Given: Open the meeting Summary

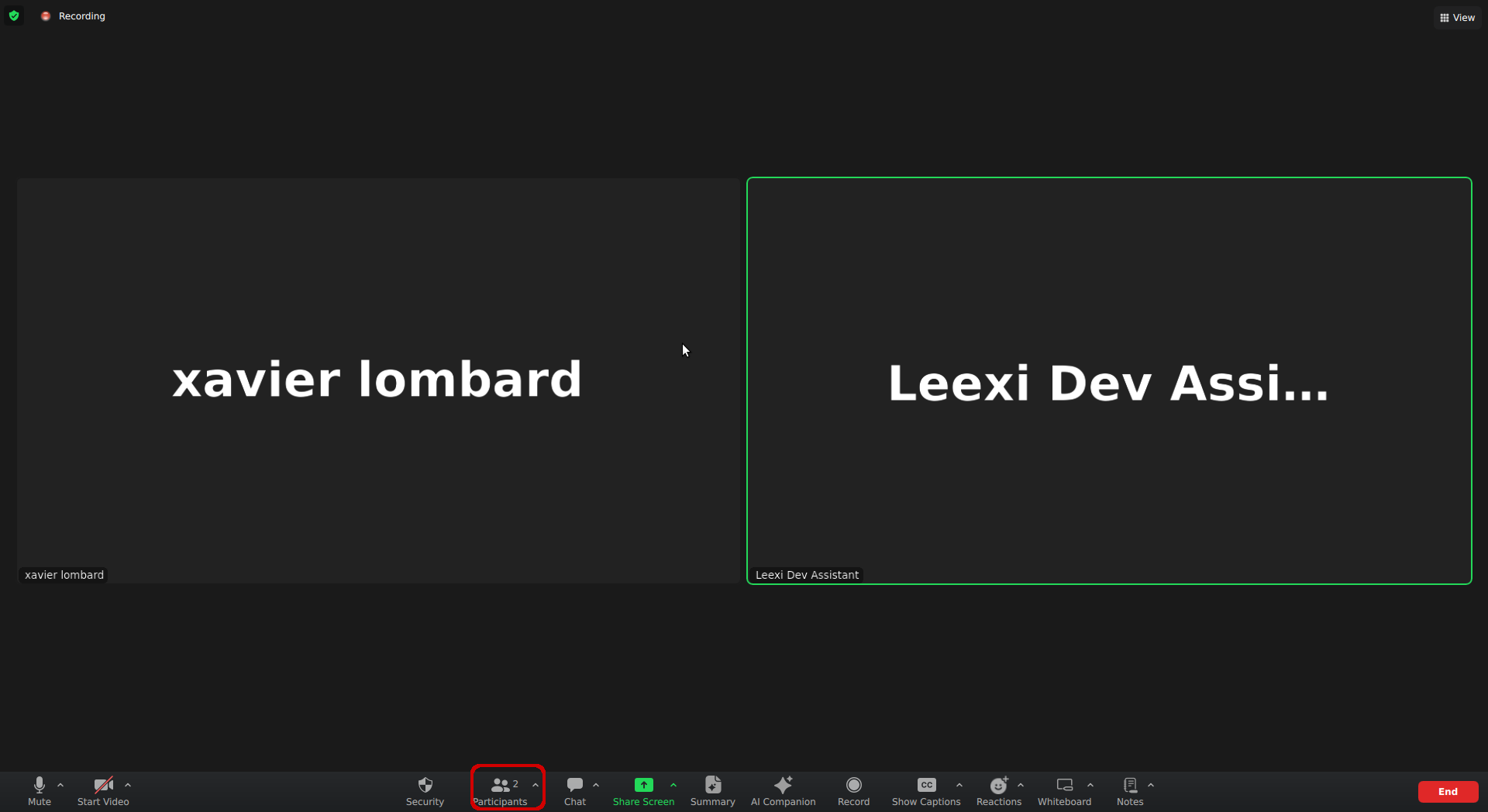Looking at the screenshot, I should coord(712,791).
